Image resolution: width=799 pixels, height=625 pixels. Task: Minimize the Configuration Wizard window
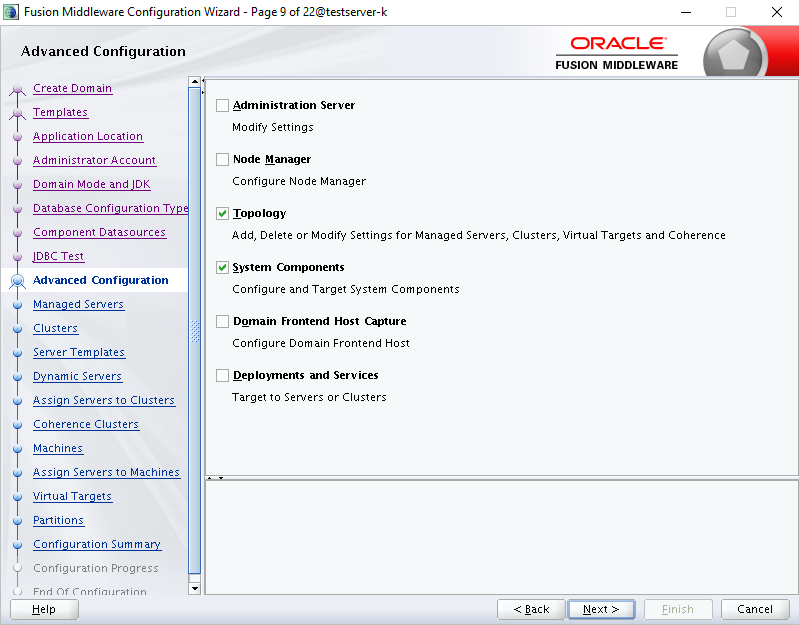click(x=686, y=12)
